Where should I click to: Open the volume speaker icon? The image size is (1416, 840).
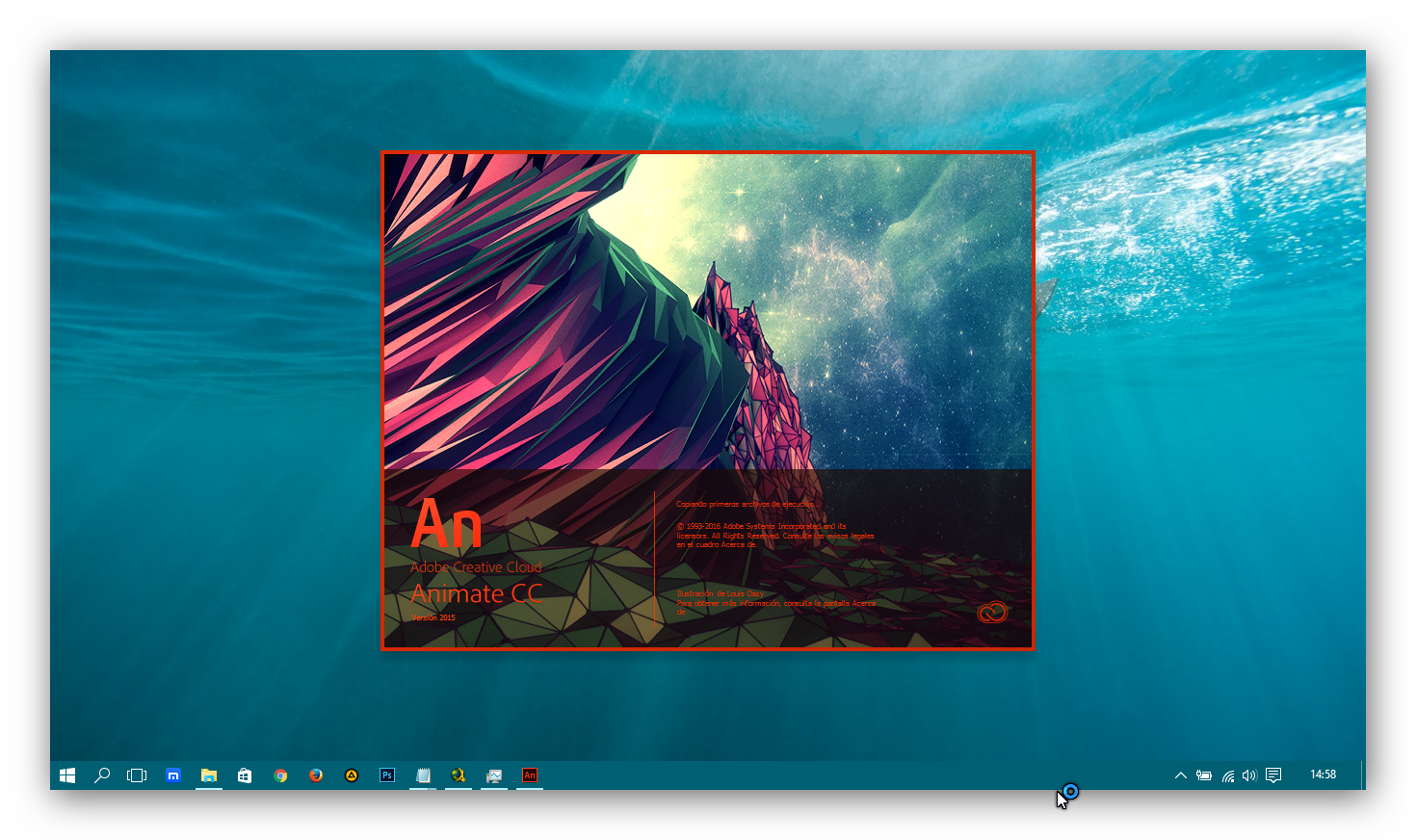point(1249,775)
